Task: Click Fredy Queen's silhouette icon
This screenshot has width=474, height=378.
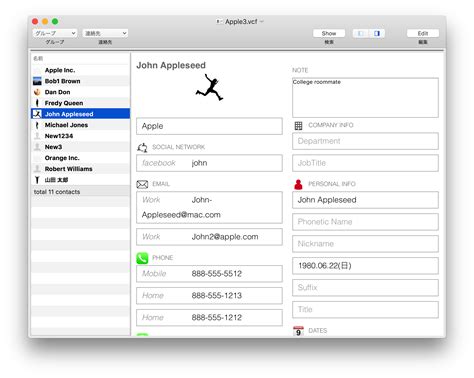Action: pos(37,103)
